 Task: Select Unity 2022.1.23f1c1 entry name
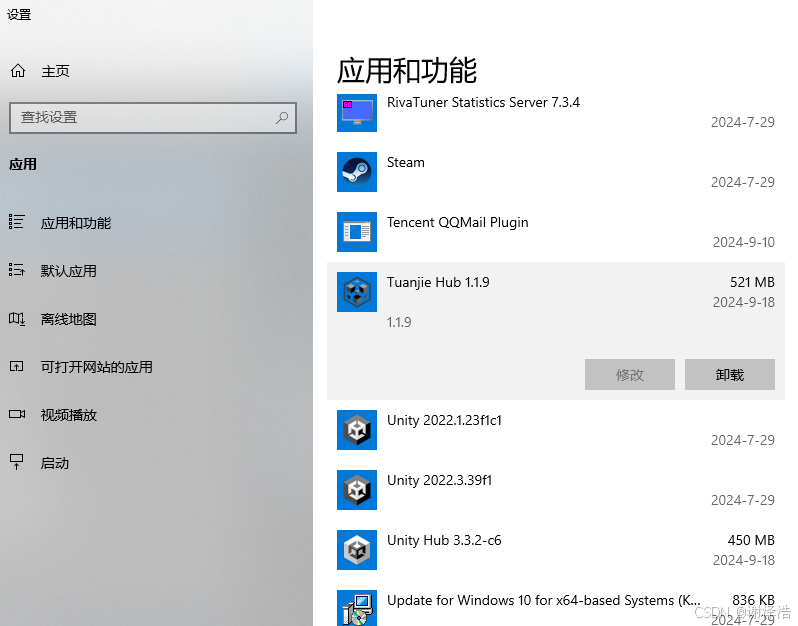(x=444, y=420)
